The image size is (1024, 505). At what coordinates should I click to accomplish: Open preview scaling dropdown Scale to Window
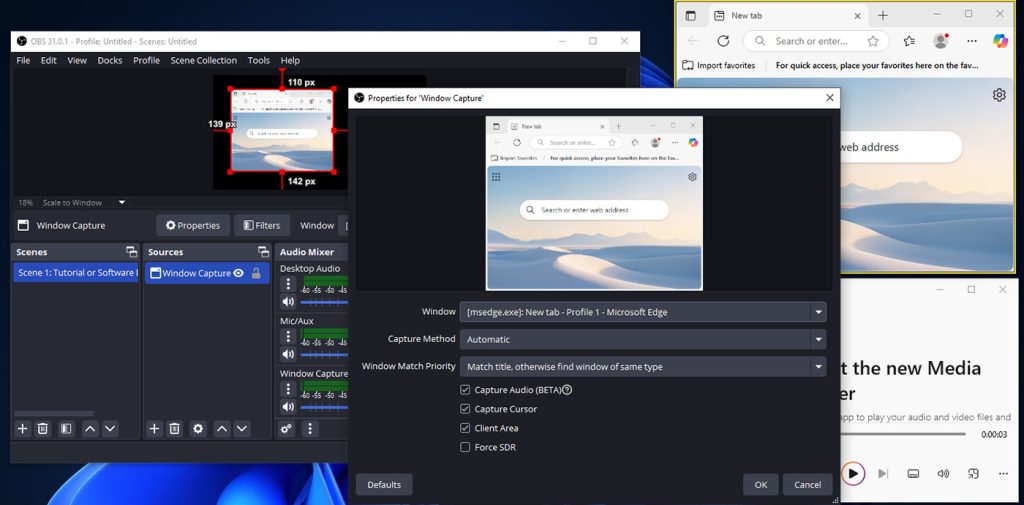pyautogui.click(x=121, y=203)
